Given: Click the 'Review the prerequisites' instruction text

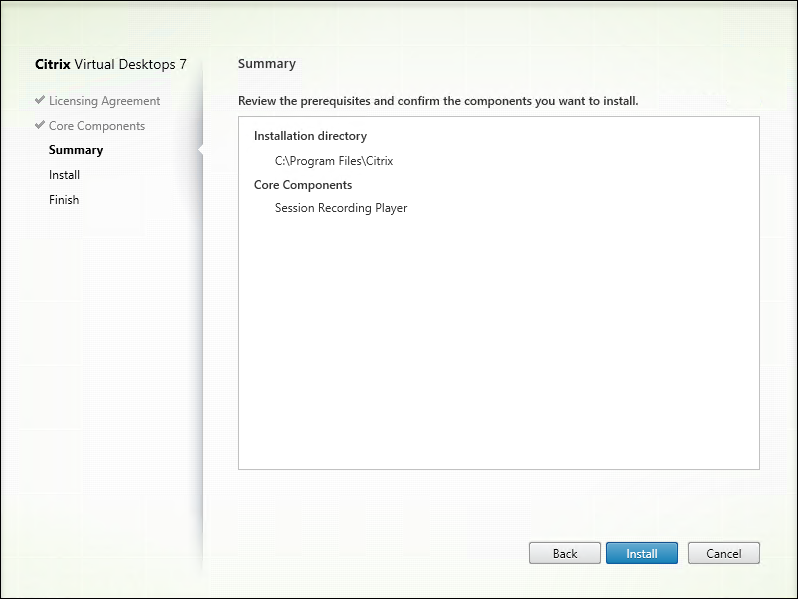Looking at the screenshot, I should (x=438, y=101).
